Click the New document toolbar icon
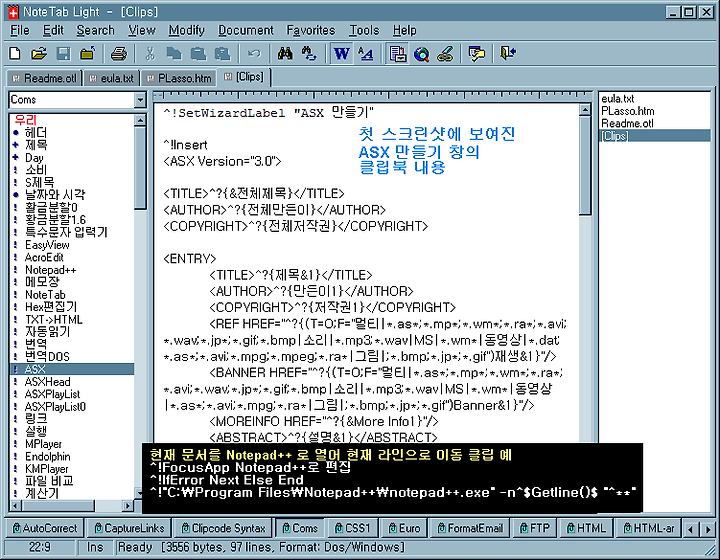The image size is (720, 560). click(x=15, y=54)
